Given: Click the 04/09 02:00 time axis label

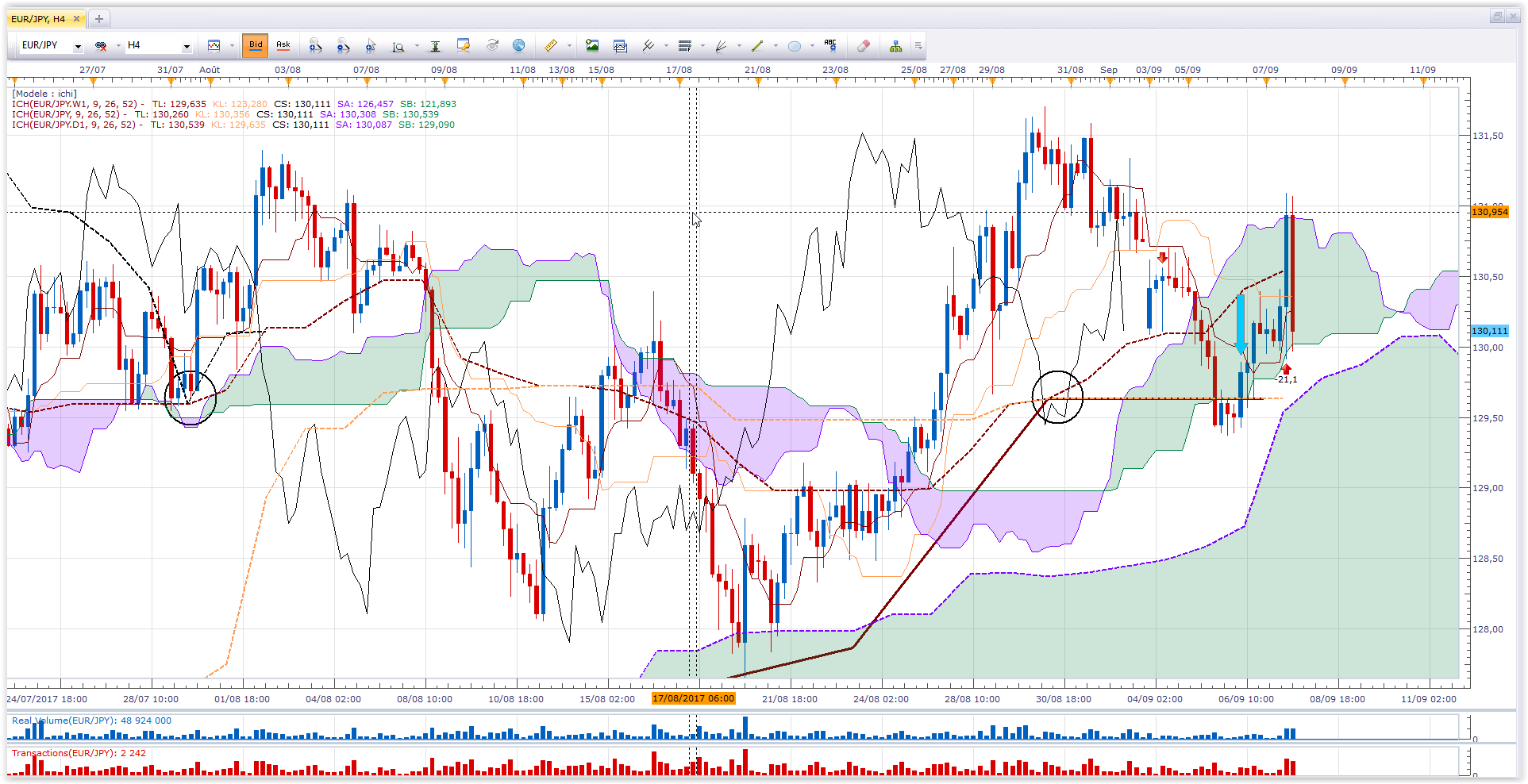Looking at the screenshot, I should point(1155,699).
